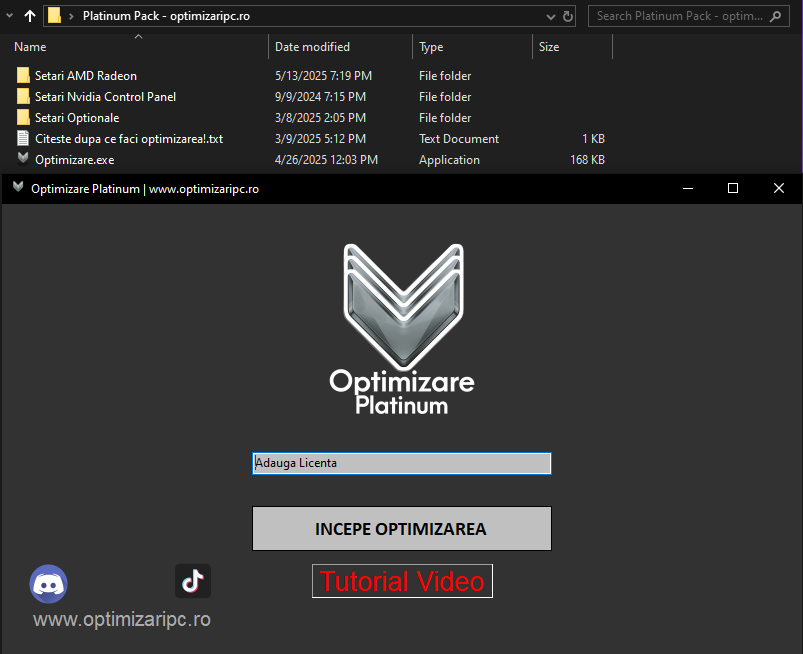Sort files by Size column

click(549, 47)
